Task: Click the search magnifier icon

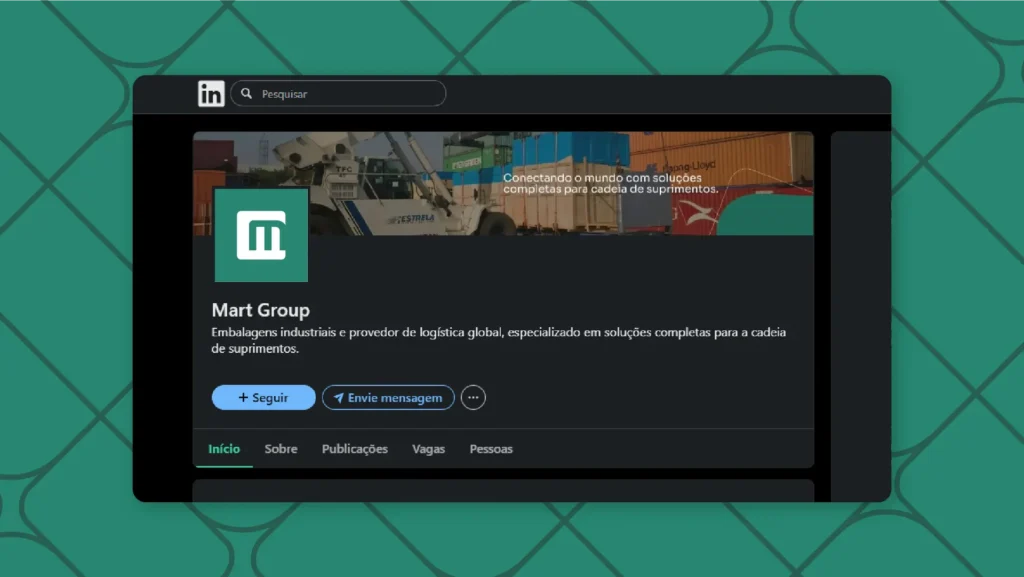Action: 246,94
